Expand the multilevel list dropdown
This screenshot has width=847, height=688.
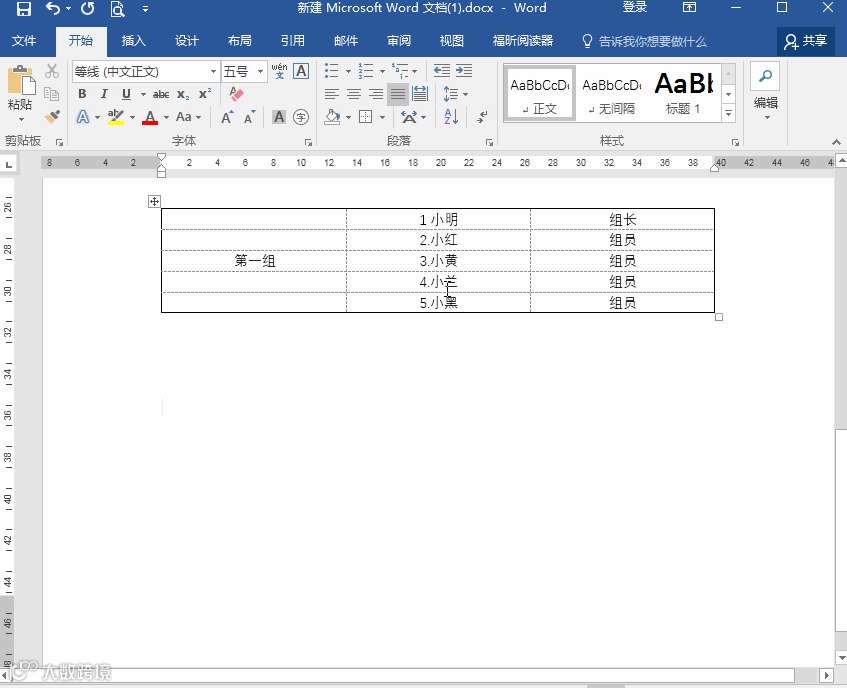coord(414,71)
